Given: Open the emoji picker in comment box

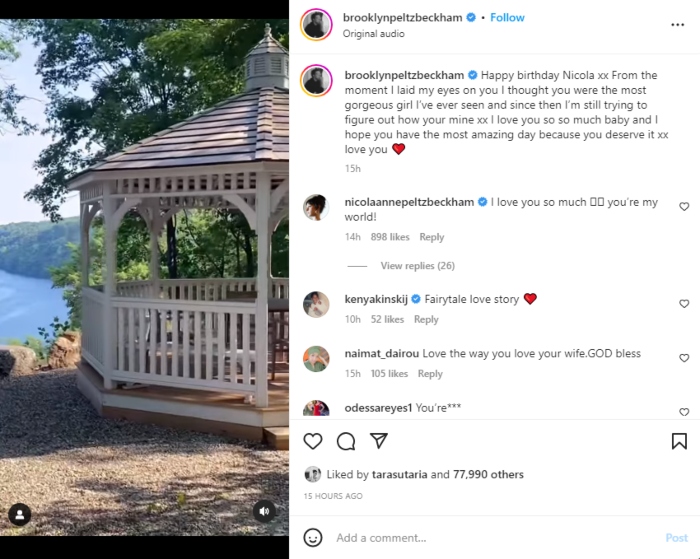Looking at the screenshot, I should (313, 537).
